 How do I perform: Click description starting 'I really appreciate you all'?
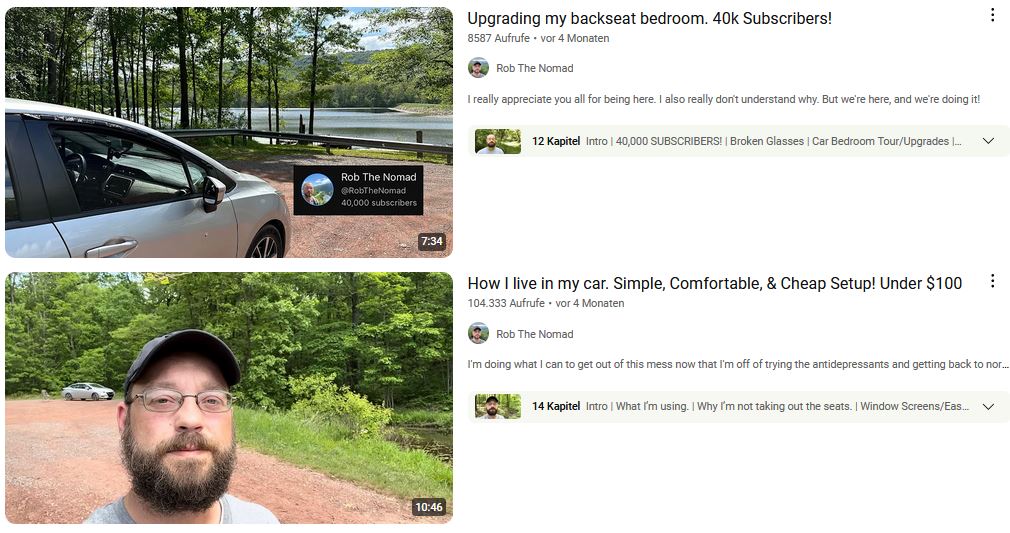tap(723, 99)
